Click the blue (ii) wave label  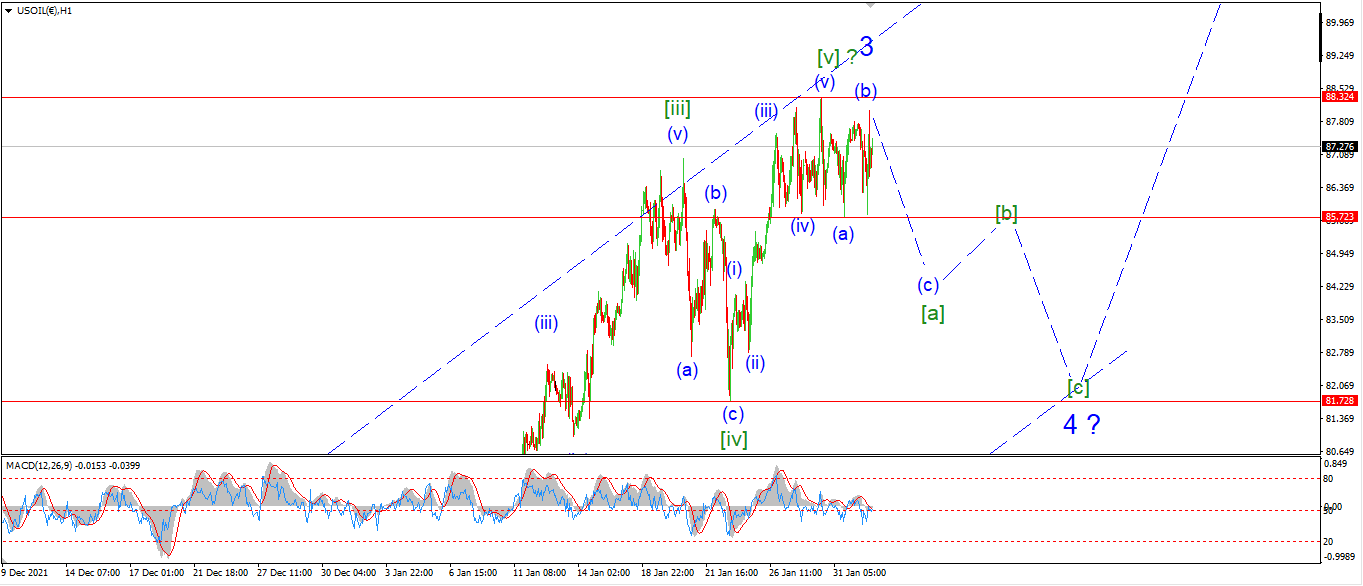755,362
